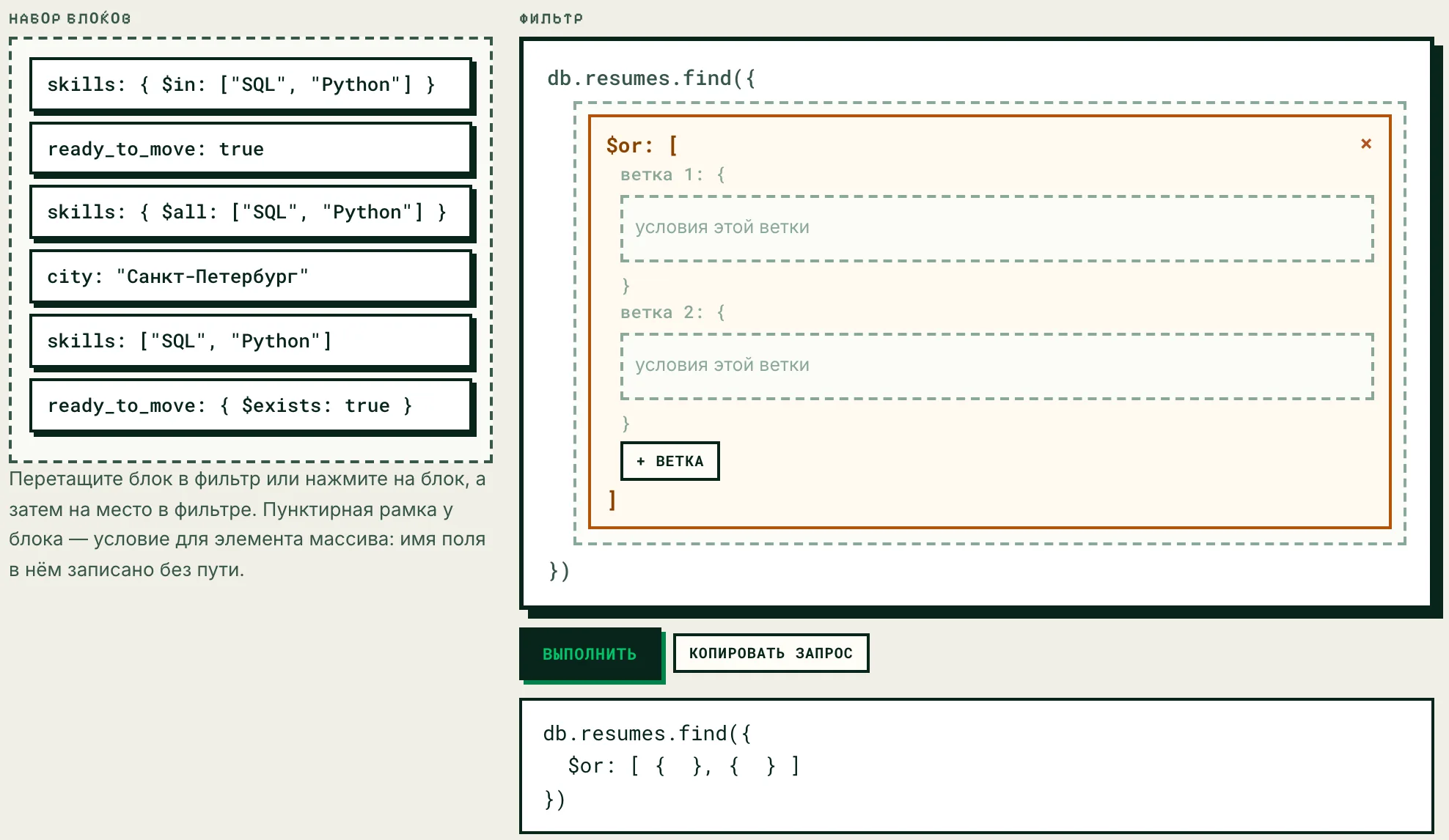Click the ветка 1 conditions drop zone
The height and width of the screenshot is (840, 1449).
coord(997,228)
